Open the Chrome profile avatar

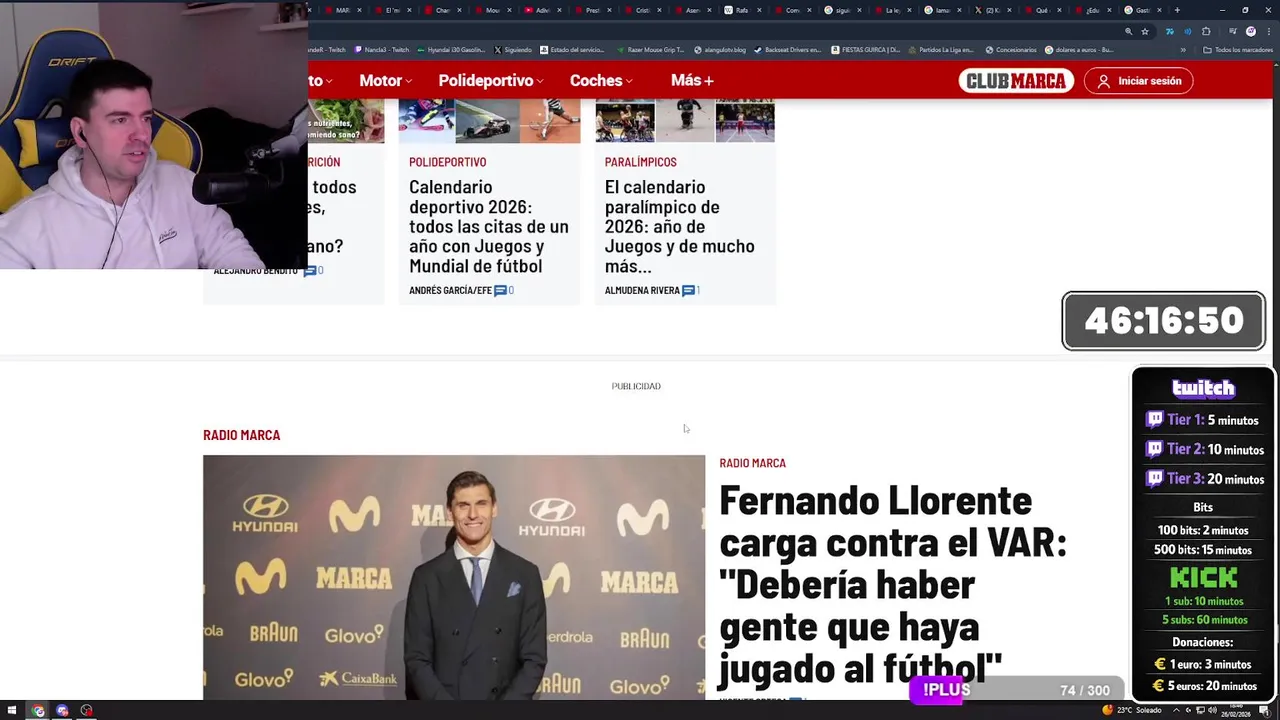[1250, 31]
